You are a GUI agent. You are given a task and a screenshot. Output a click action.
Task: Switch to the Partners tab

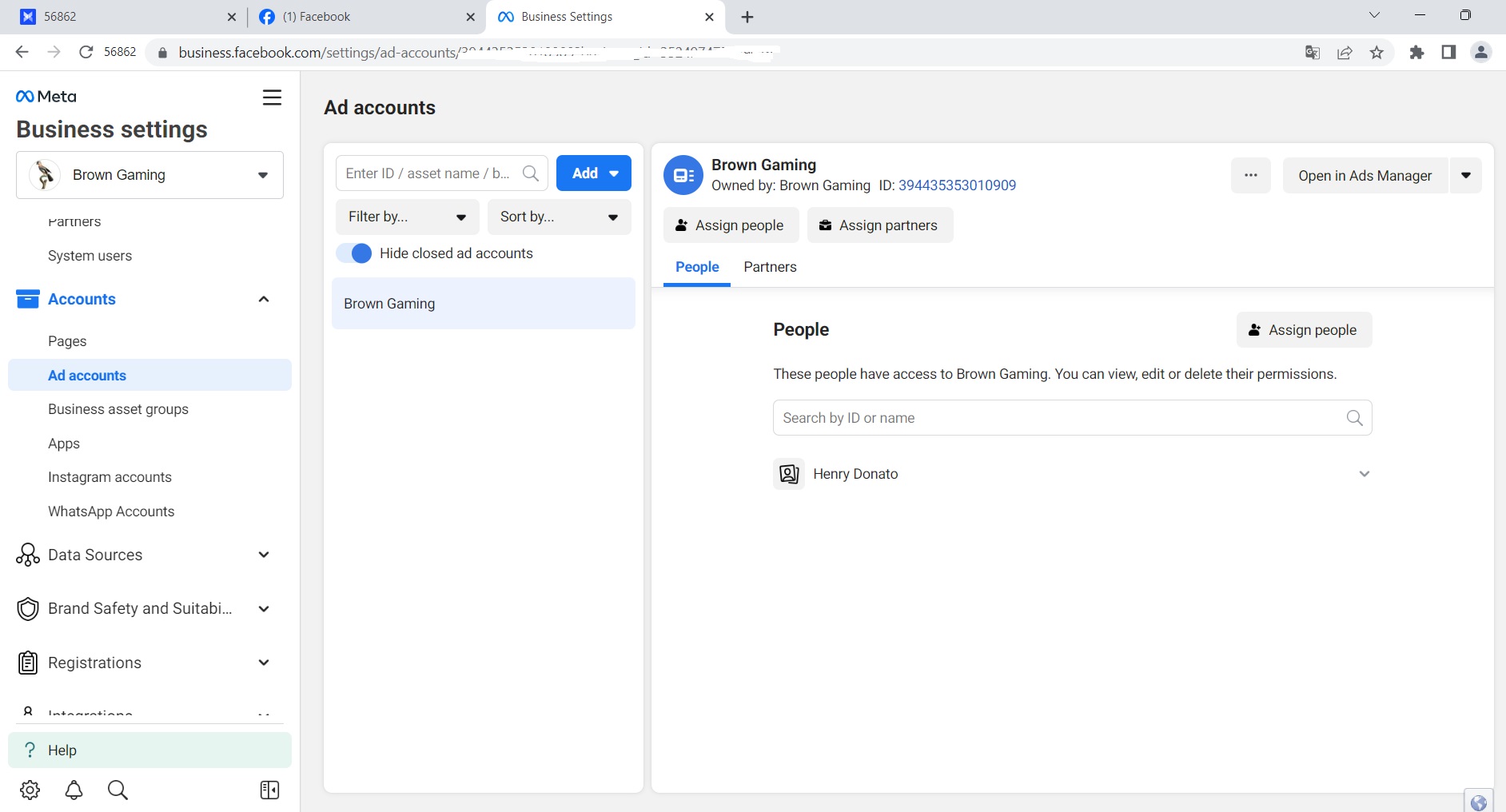(770, 267)
